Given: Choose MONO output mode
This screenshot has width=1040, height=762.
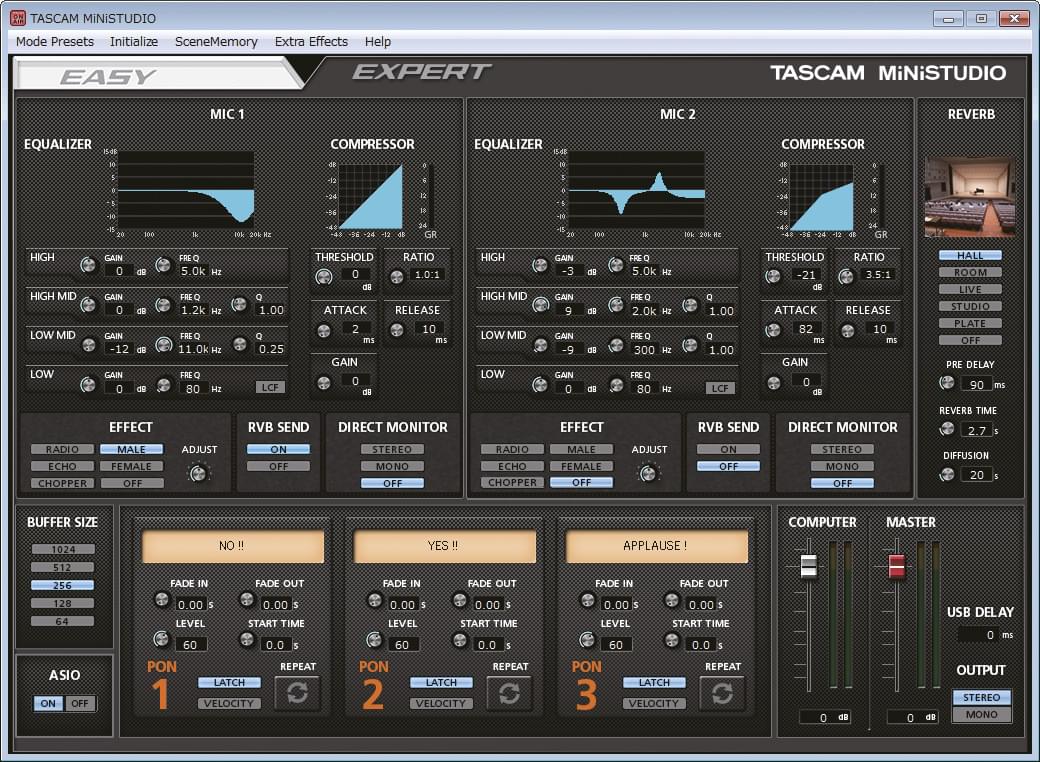Looking at the screenshot, I should click(982, 714).
